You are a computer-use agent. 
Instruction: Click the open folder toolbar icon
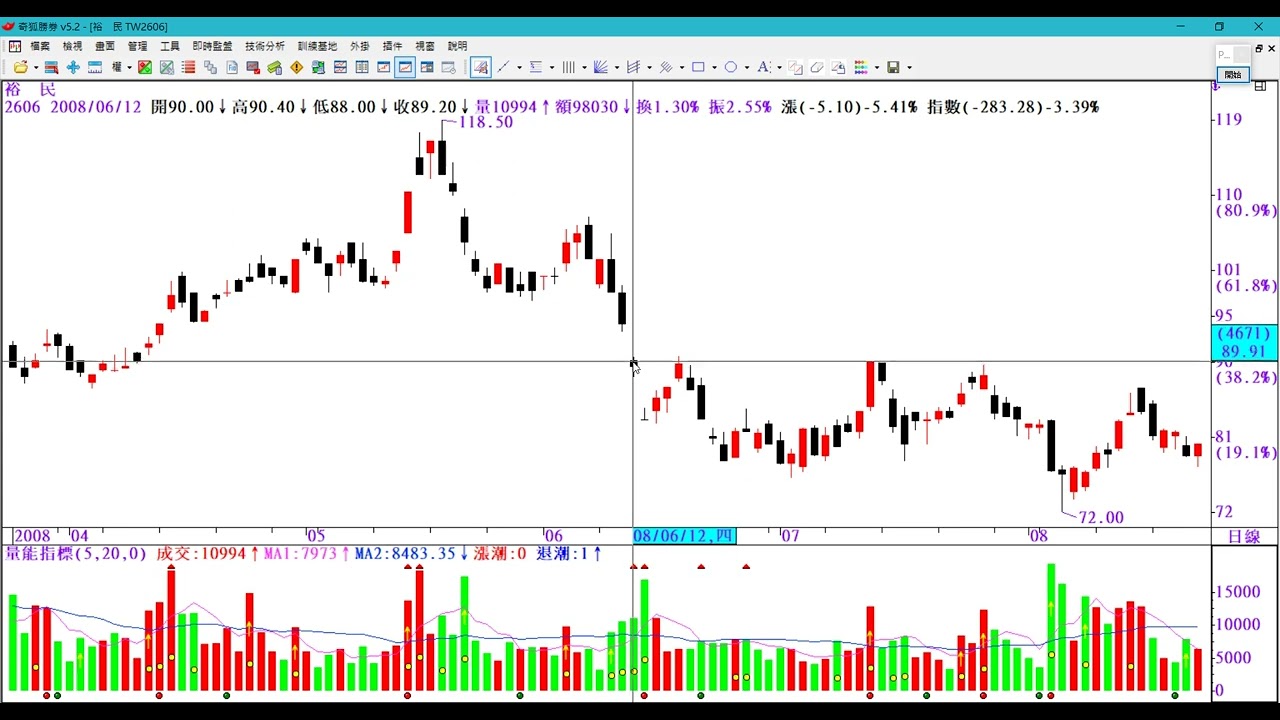(x=21, y=67)
